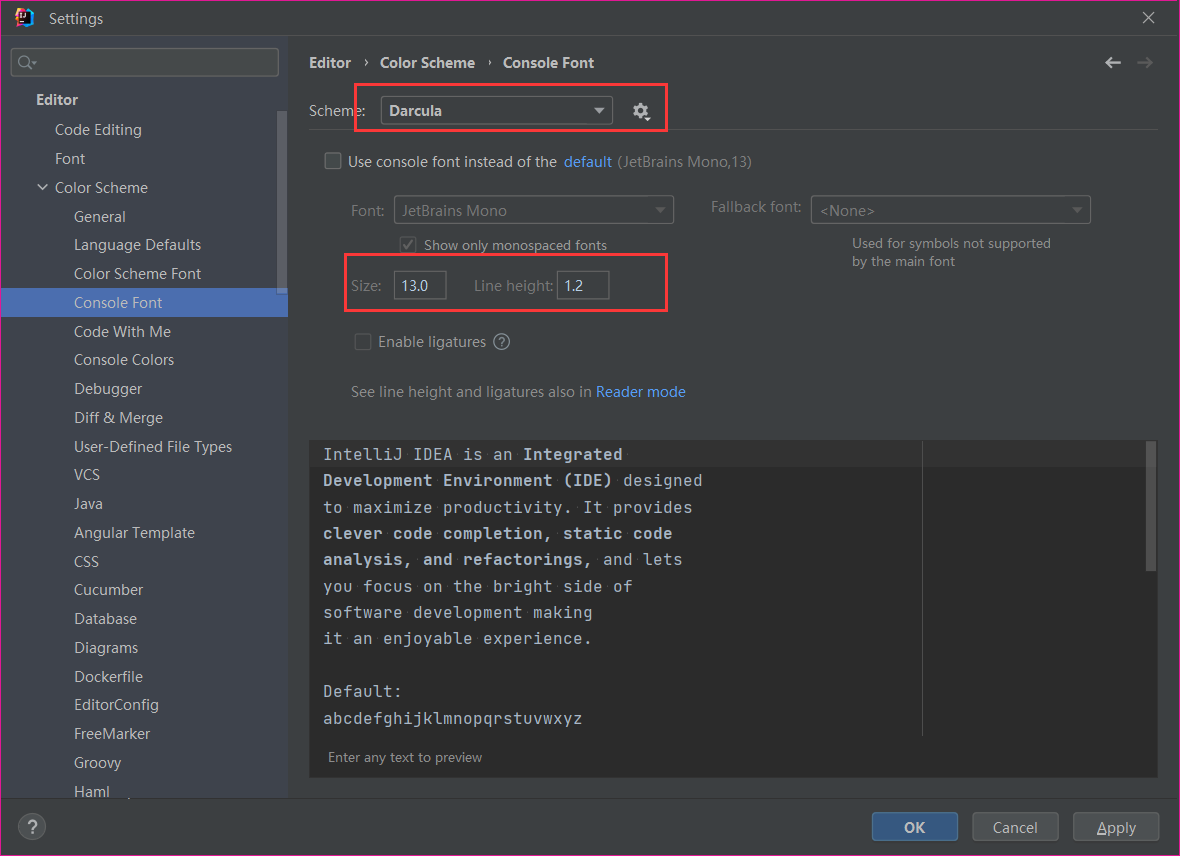Image resolution: width=1180 pixels, height=856 pixels.
Task: Close the Settings dialog
Action: (1148, 17)
